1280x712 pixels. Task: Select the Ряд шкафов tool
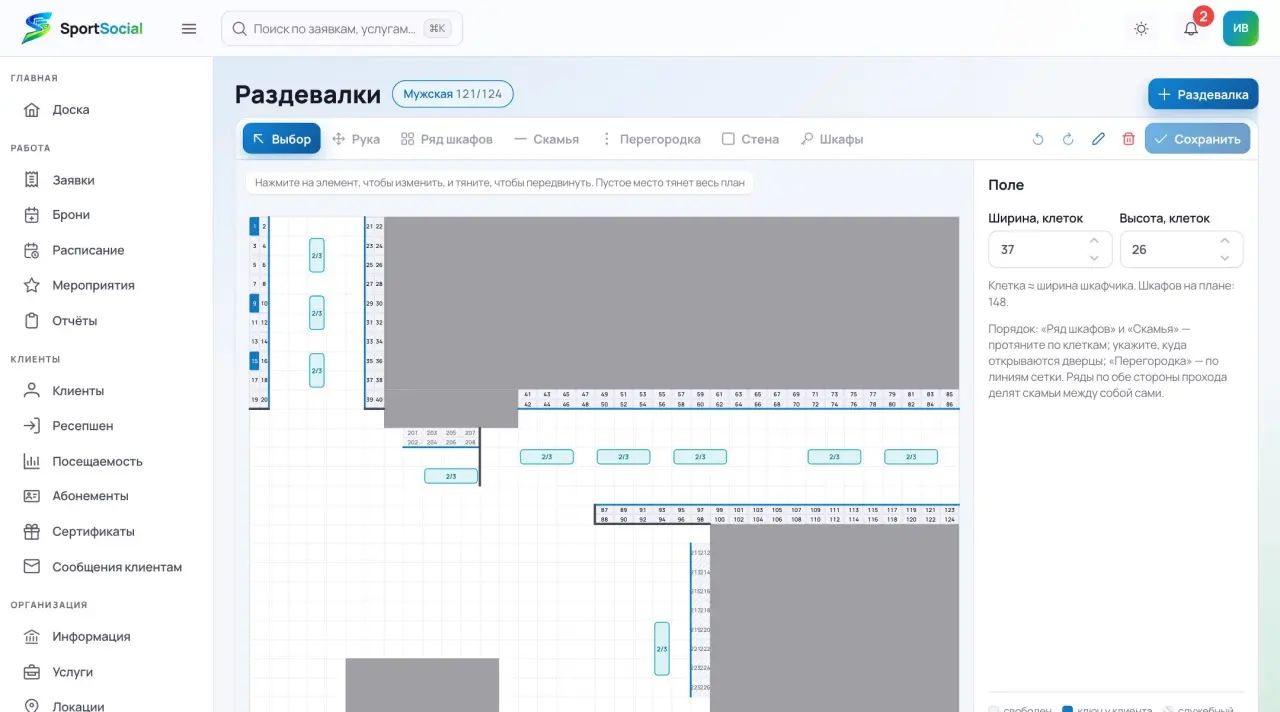tap(447, 139)
